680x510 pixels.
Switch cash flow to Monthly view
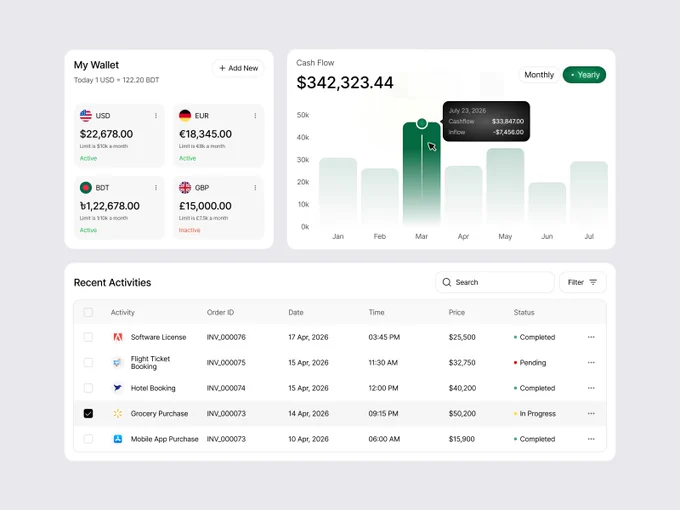539,75
